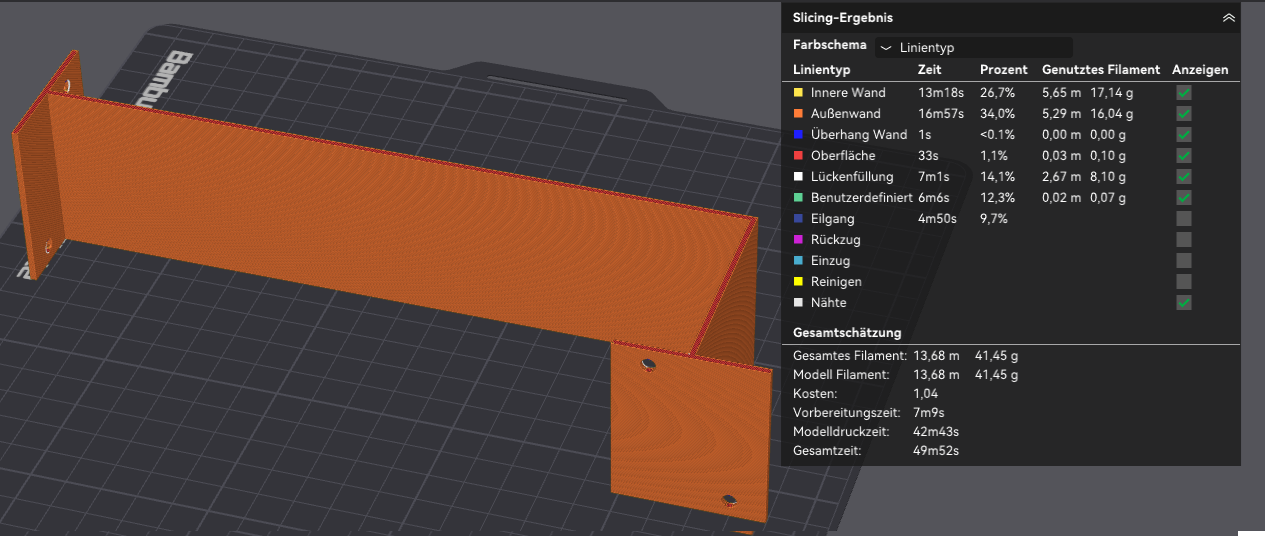Image resolution: width=1265 pixels, height=536 pixels.
Task: Click the Gesamtes Filament 13,68 m value
Action: (x=936, y=356)
